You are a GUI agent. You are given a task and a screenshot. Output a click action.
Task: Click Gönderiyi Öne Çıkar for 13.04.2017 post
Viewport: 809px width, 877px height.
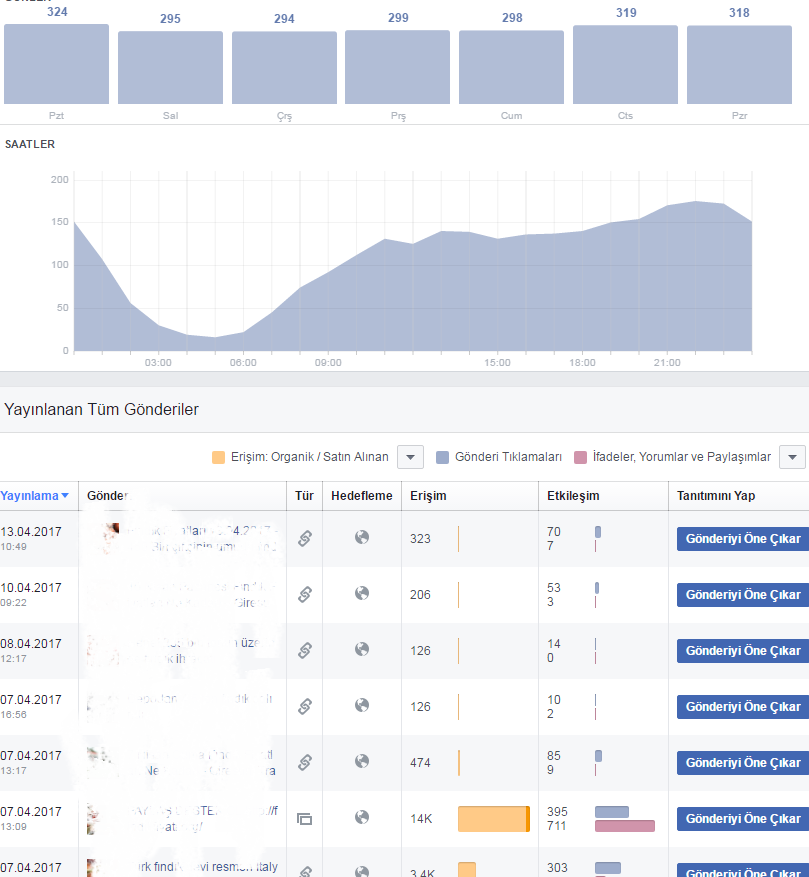(x=743, y=539)
